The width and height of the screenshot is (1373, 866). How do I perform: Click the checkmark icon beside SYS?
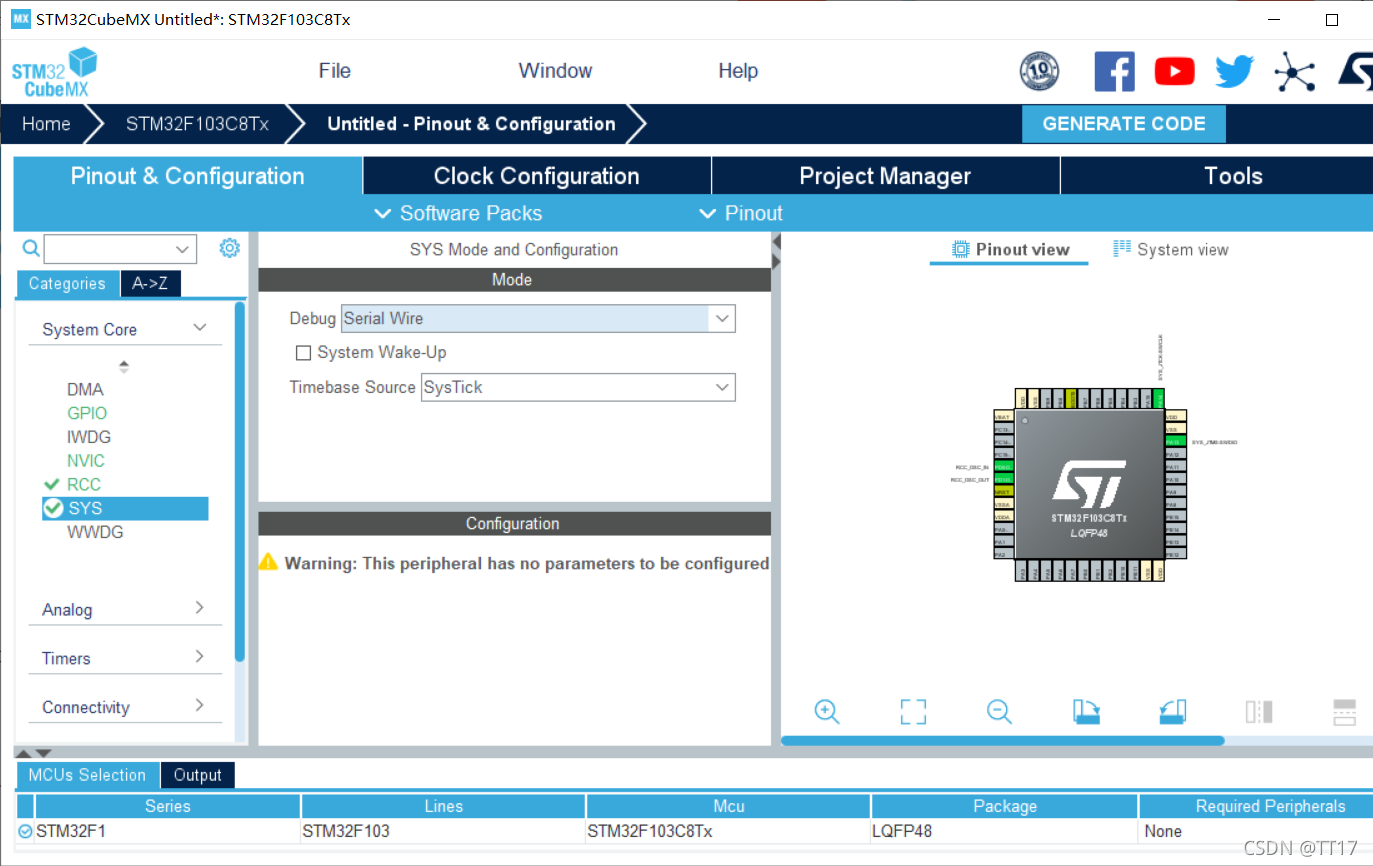point(53,508)
